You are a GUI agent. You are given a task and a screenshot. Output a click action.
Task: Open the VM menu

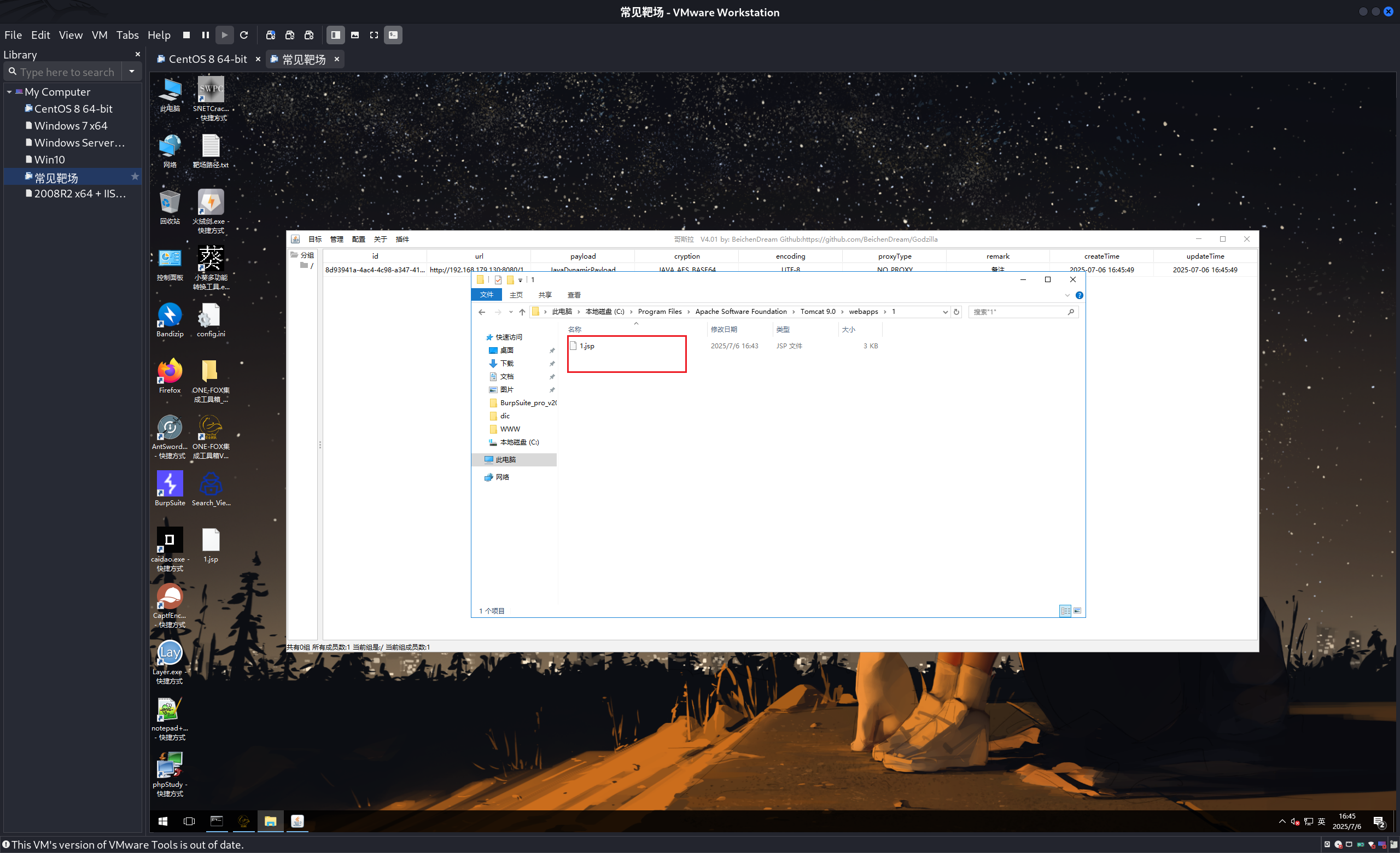click(100, 35)
